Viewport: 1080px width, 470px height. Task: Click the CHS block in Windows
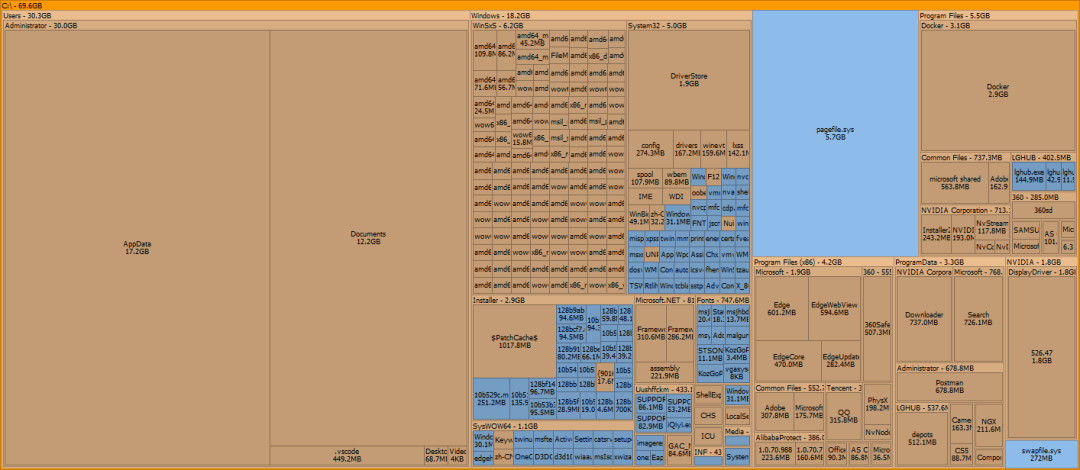pyautogui.click(x=708, y=416)
